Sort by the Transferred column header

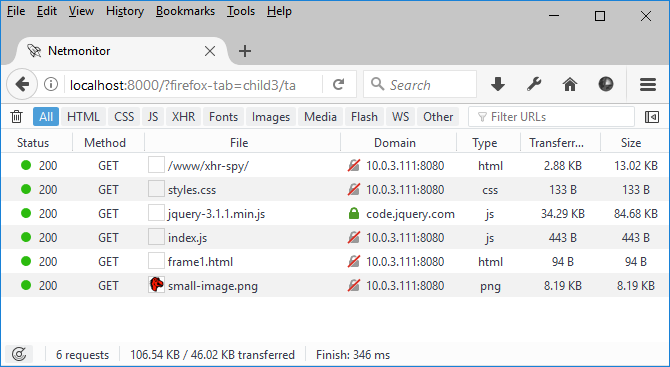point(560,142)
